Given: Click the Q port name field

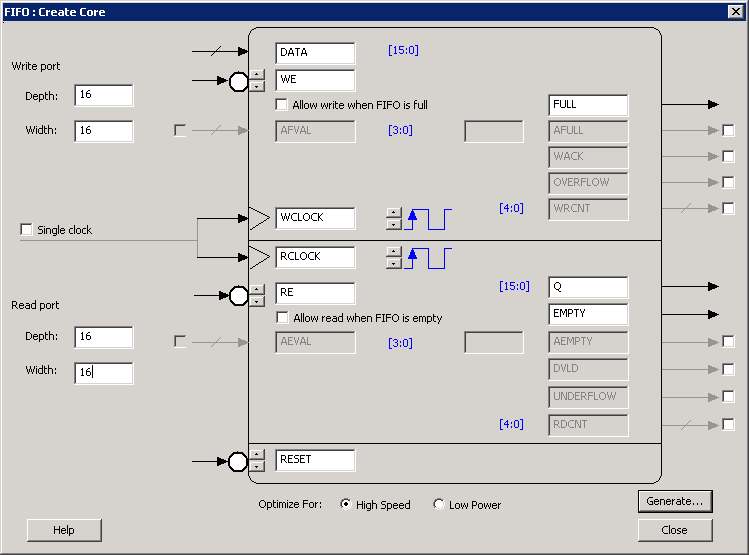Looking at the screenshot, I should pos(588,288).
